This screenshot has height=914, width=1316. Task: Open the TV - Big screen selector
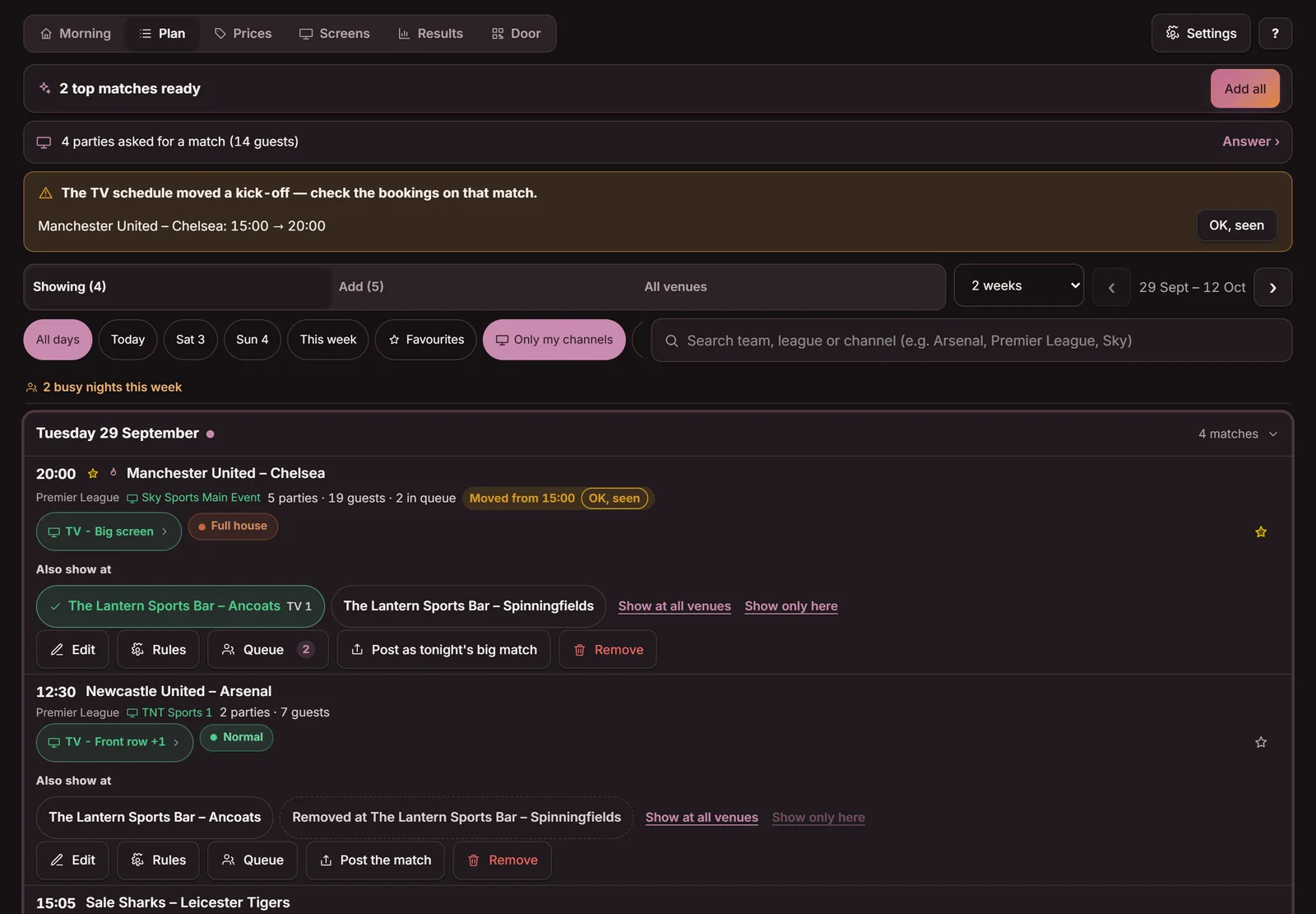[x=109, y=531]
